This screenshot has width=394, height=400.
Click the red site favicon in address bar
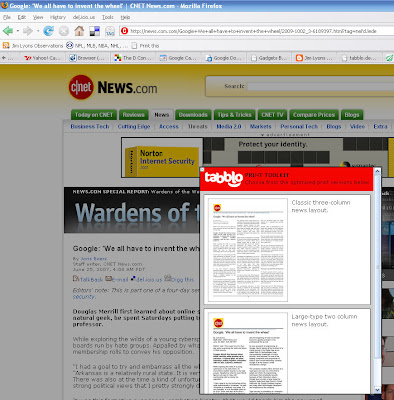124,31
